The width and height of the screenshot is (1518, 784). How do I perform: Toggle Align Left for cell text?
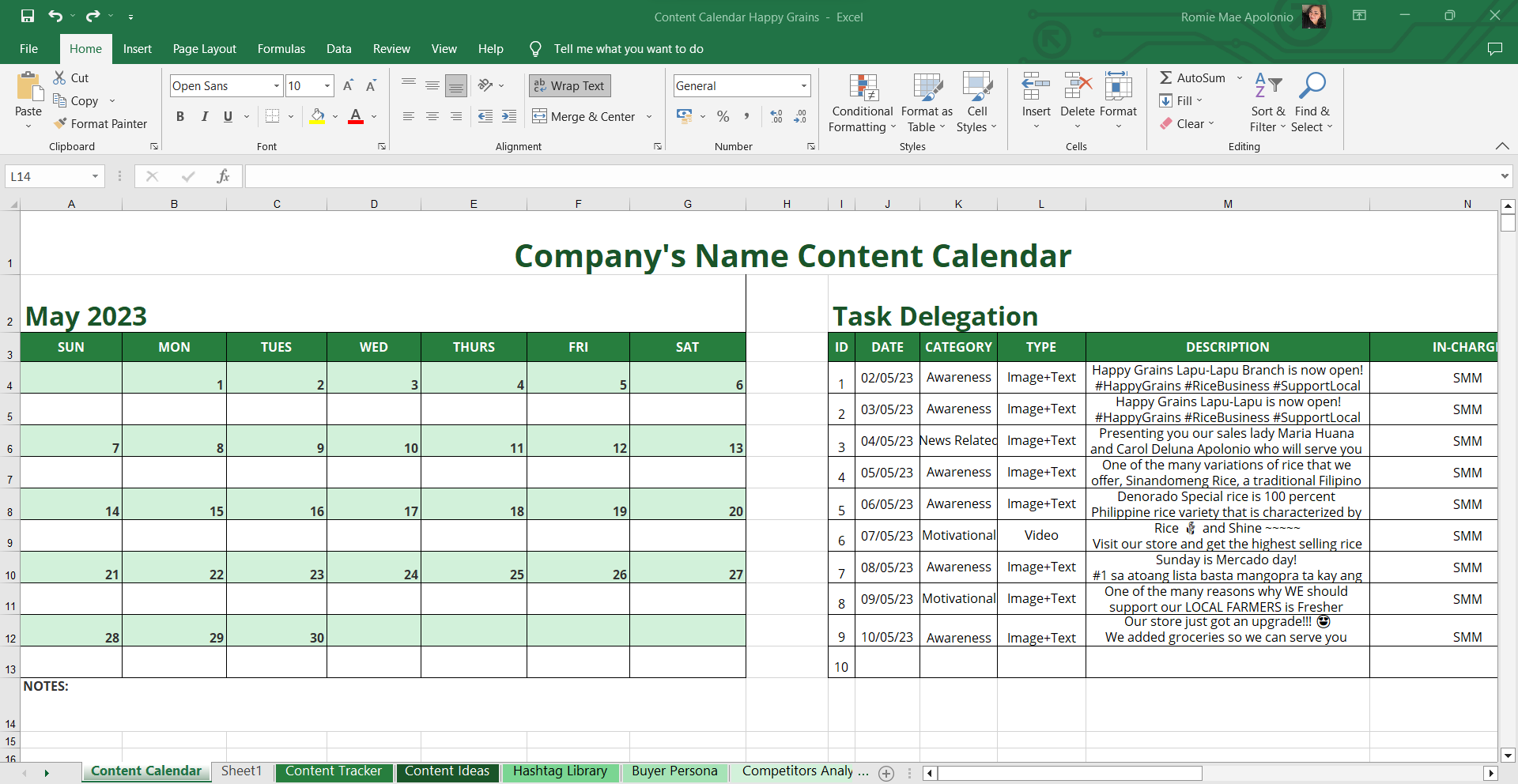click(x=409, y=116)
